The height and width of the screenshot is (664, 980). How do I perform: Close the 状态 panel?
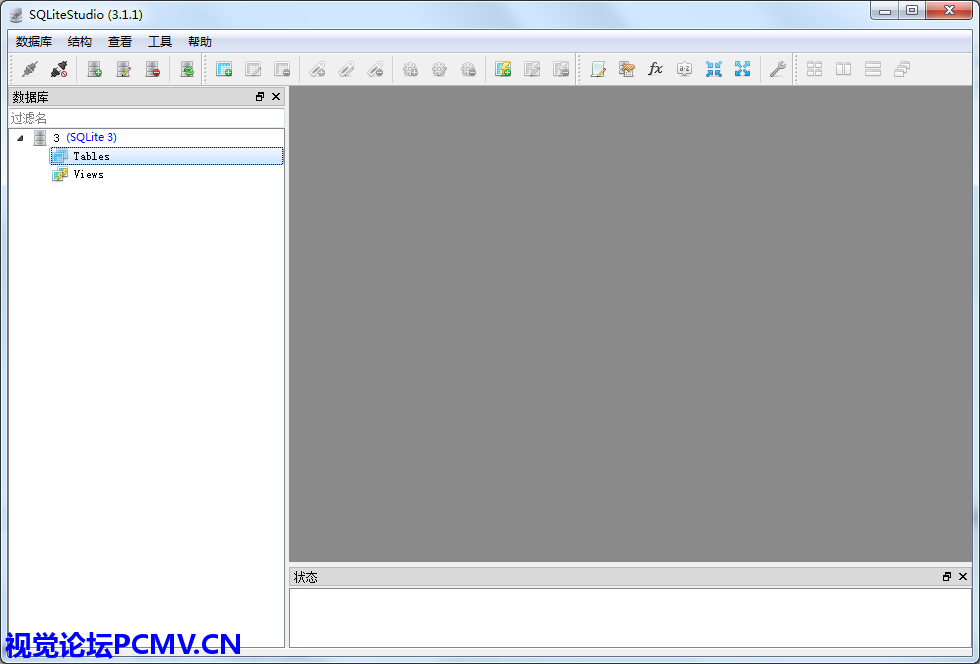(962, 577)
